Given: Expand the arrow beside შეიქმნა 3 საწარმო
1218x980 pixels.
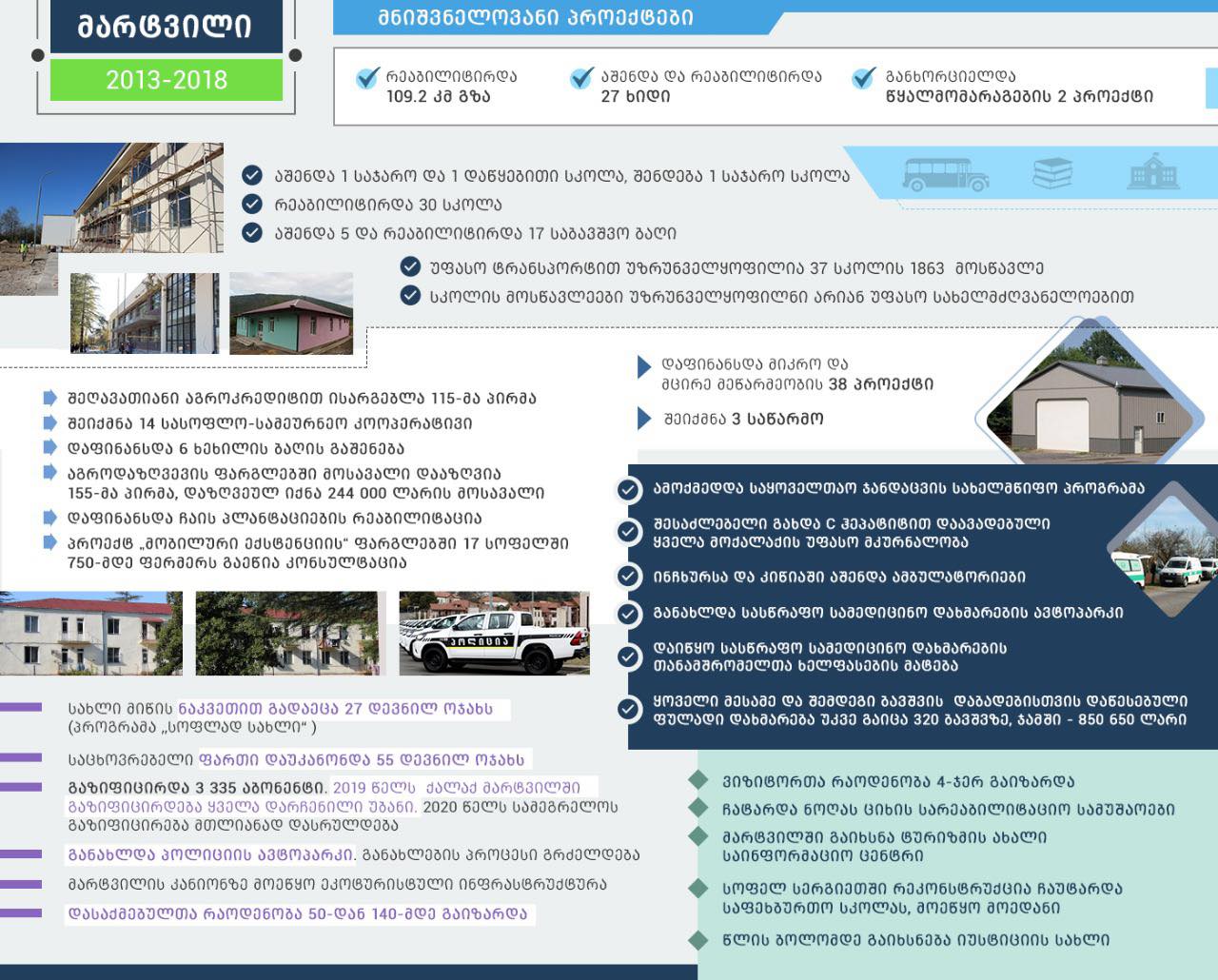Looking at the screenshot, I should (x=645, y=419).
